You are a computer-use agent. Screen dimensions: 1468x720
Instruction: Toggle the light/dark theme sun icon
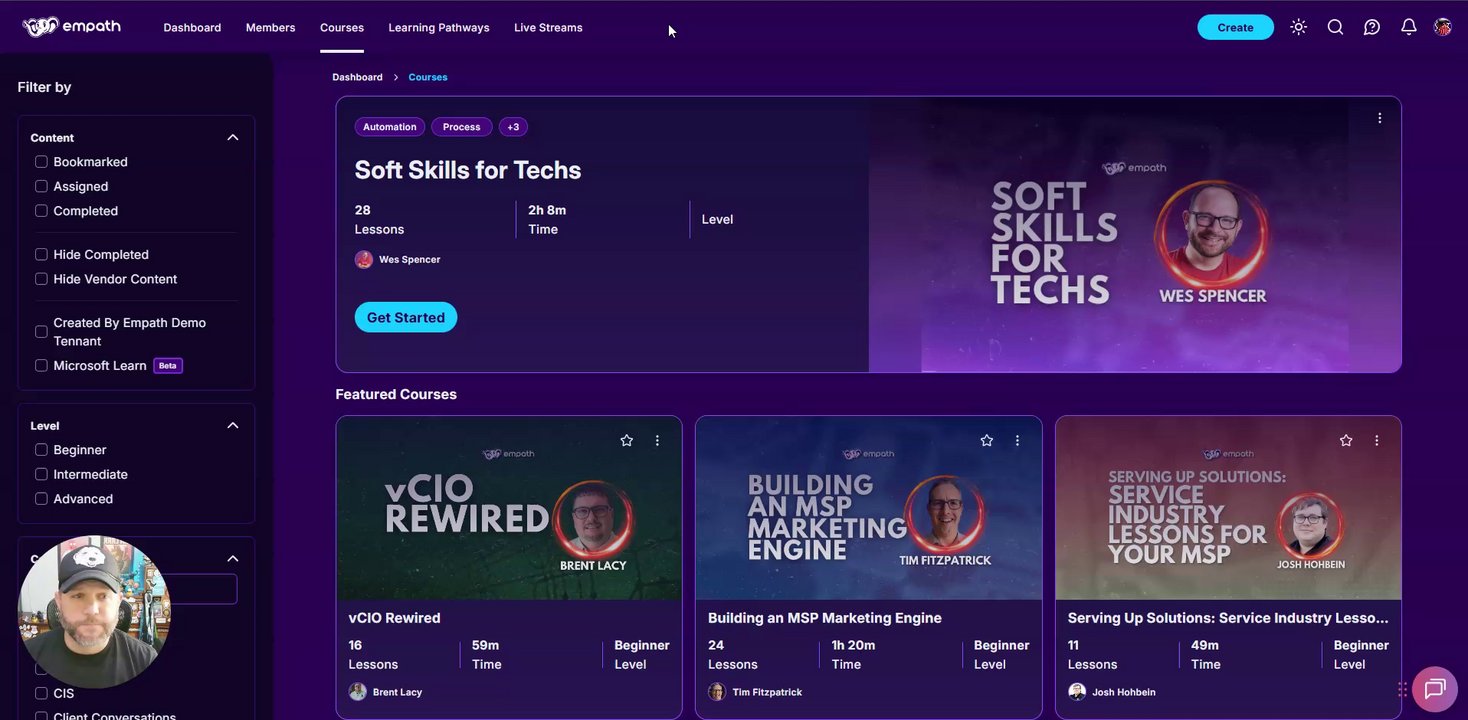[x=1298, y=27]
